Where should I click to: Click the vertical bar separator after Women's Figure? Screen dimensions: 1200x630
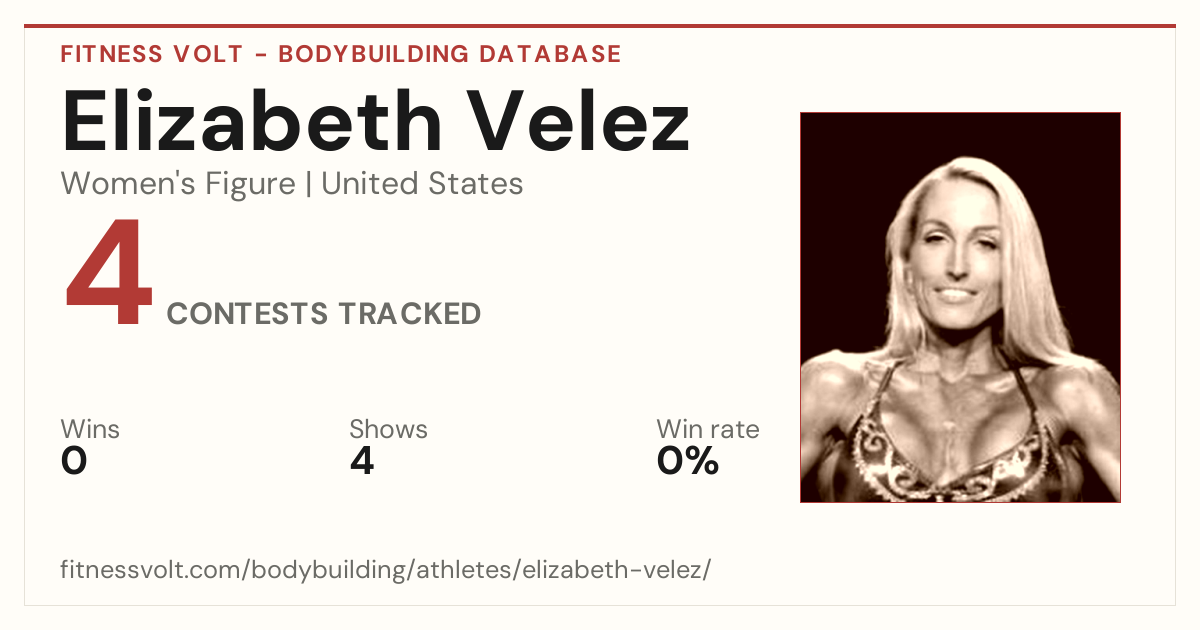click(x=309, y=185)
